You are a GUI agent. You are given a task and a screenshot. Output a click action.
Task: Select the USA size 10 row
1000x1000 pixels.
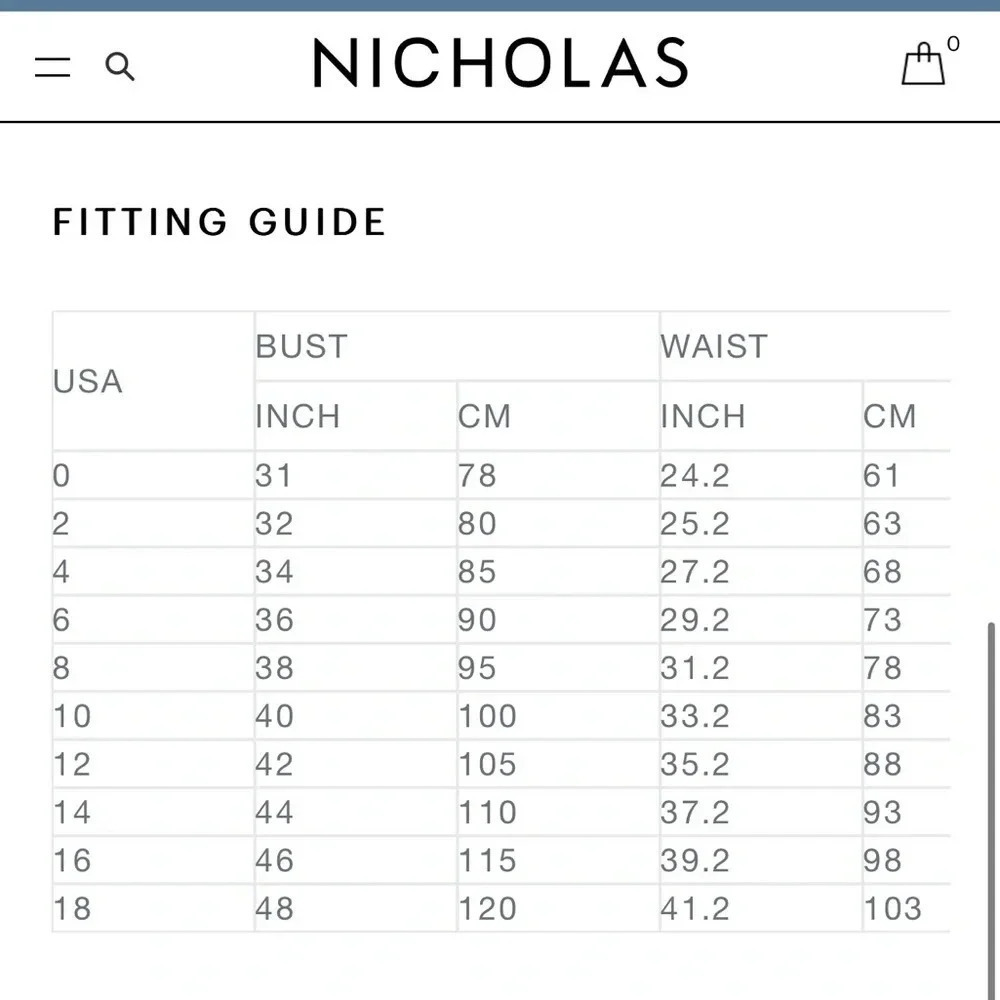pos(501,716)
